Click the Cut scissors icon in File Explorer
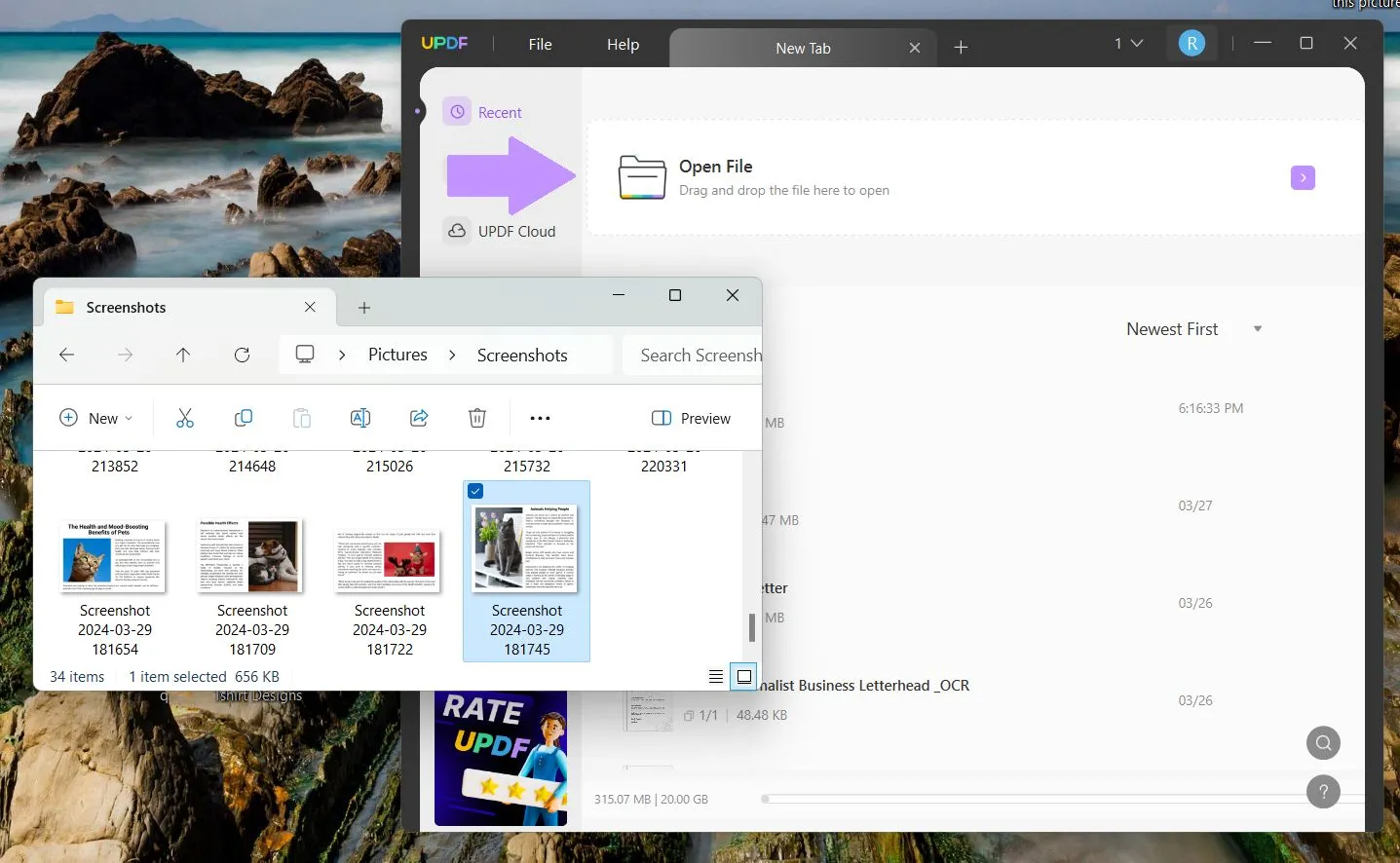 pos(185,418)
